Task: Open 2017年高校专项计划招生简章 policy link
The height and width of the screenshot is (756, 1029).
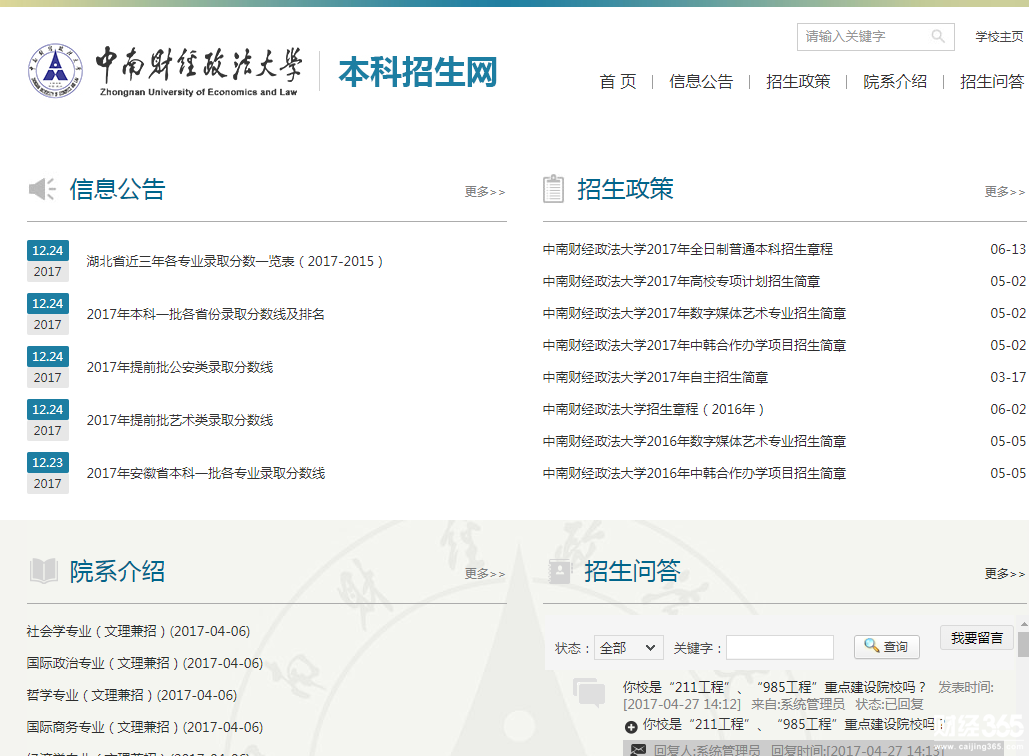Action: (681, 282)
